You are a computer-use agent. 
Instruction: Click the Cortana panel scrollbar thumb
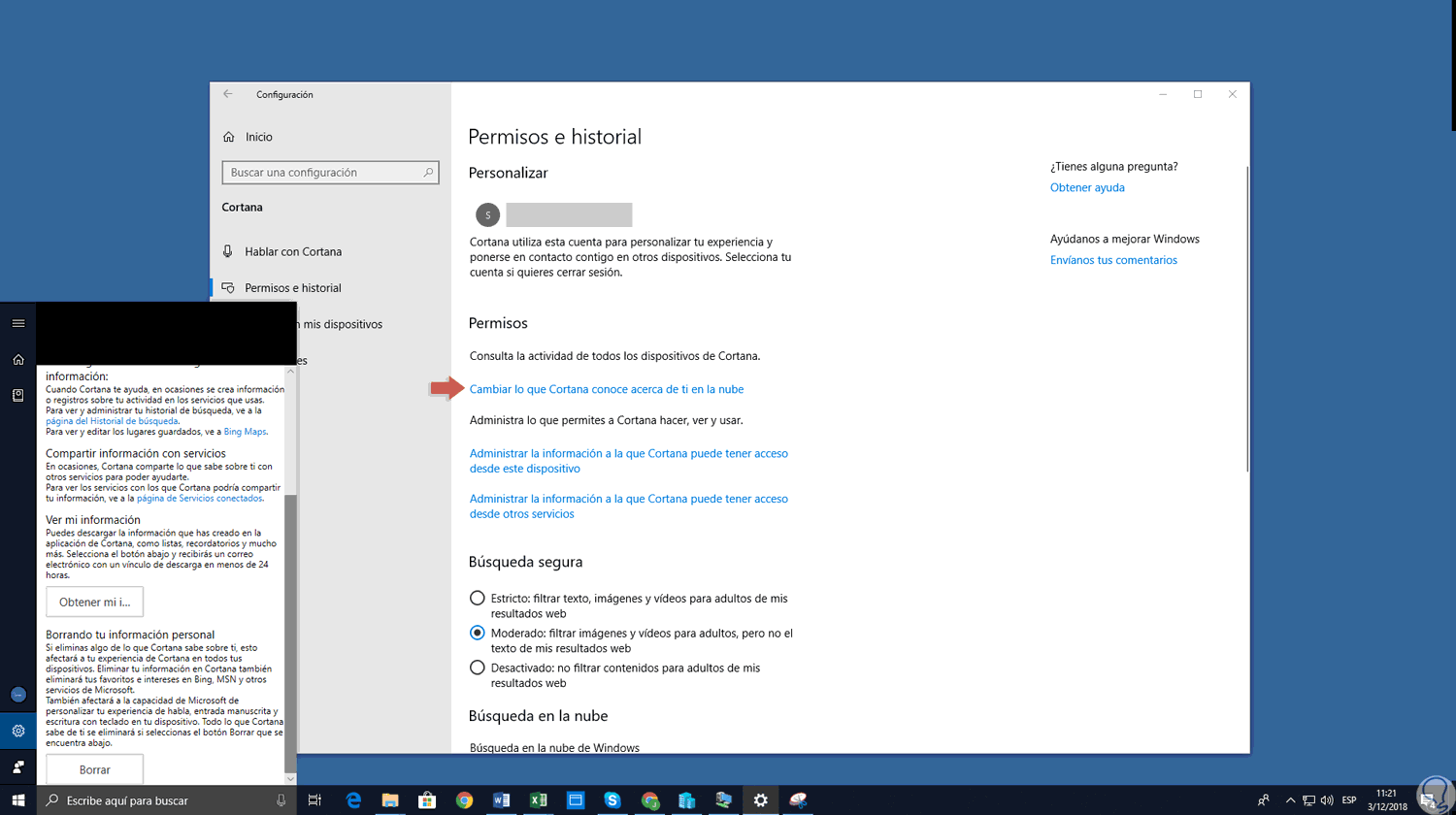tap(290, 632)
